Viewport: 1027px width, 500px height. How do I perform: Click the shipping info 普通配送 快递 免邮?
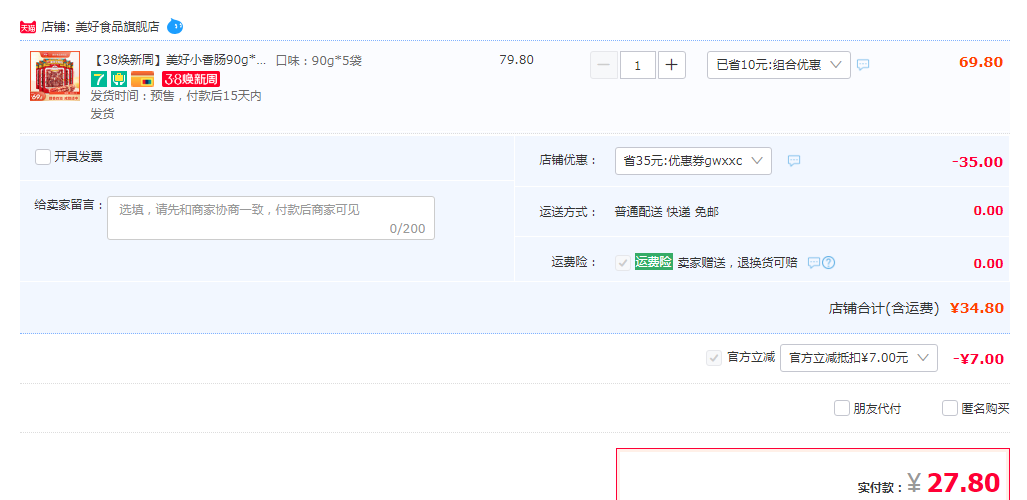[x=667, y=212]
